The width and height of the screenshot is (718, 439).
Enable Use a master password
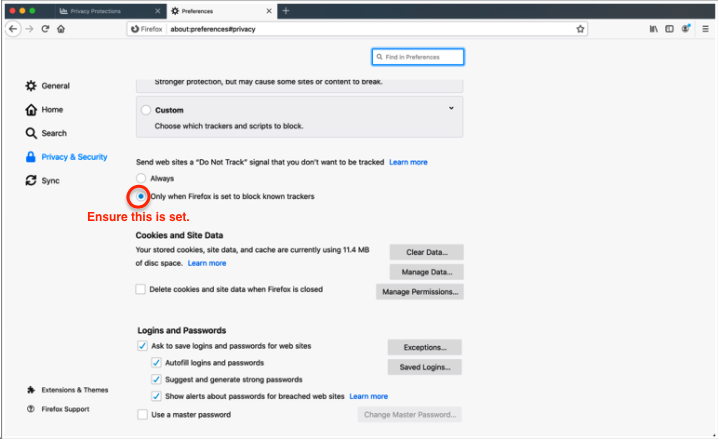tap(142, 415)
